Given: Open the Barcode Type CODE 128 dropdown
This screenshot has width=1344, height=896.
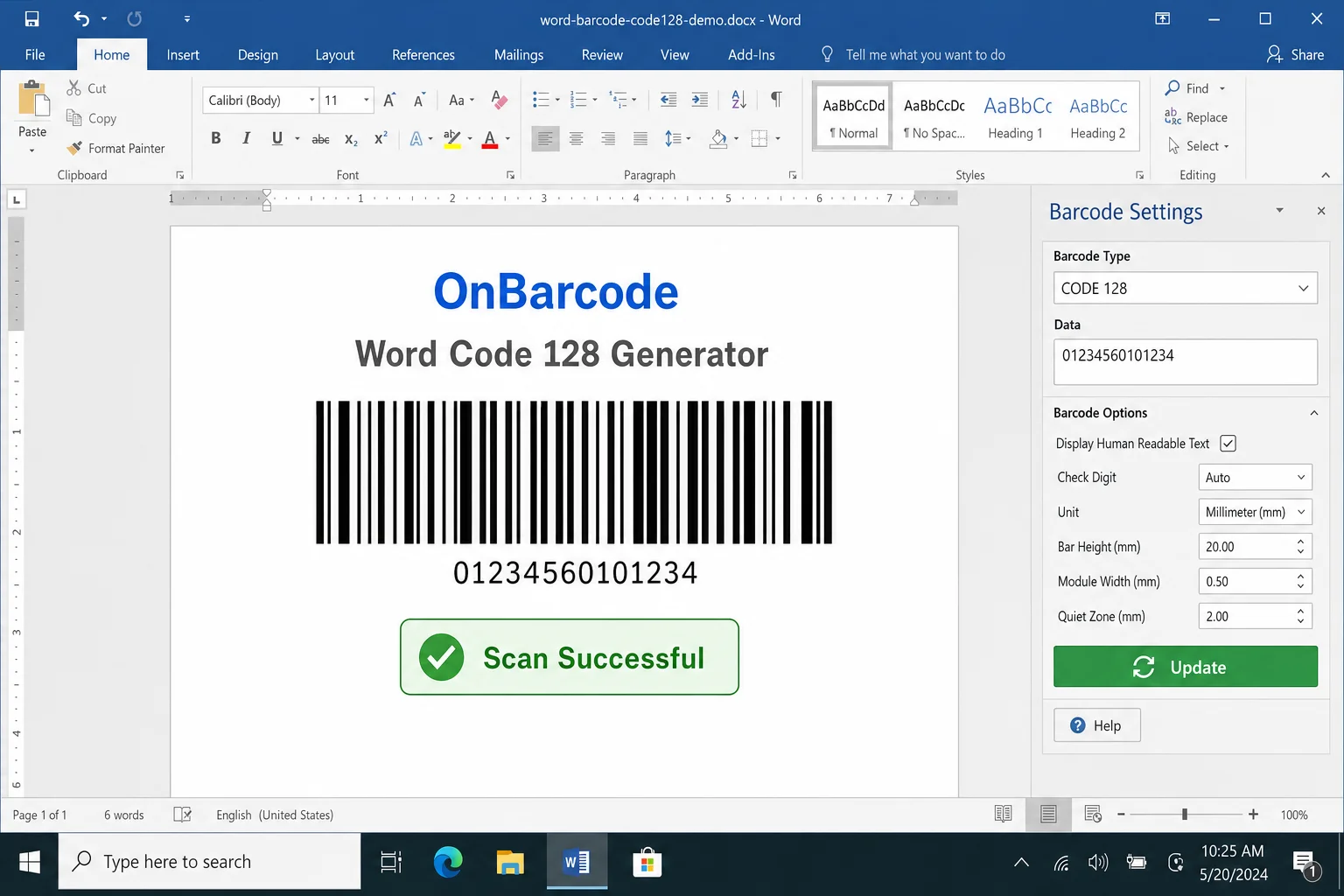Looking at the screenshot, I should [x=1185, y=288].
